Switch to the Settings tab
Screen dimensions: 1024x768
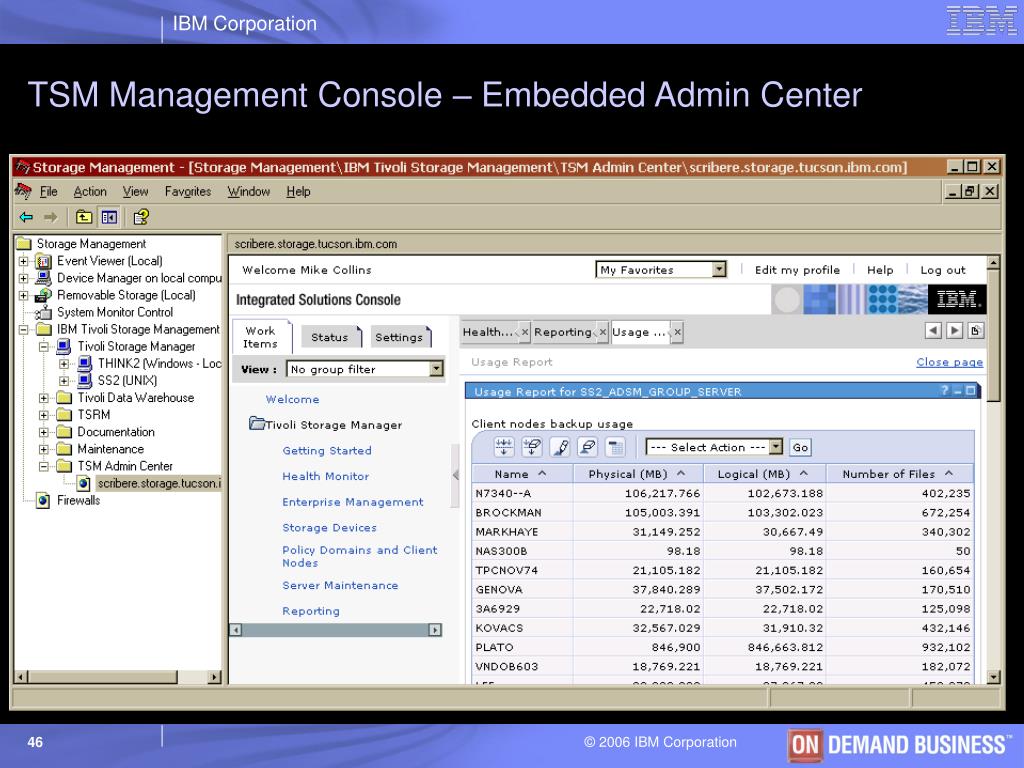coord(399,337)
